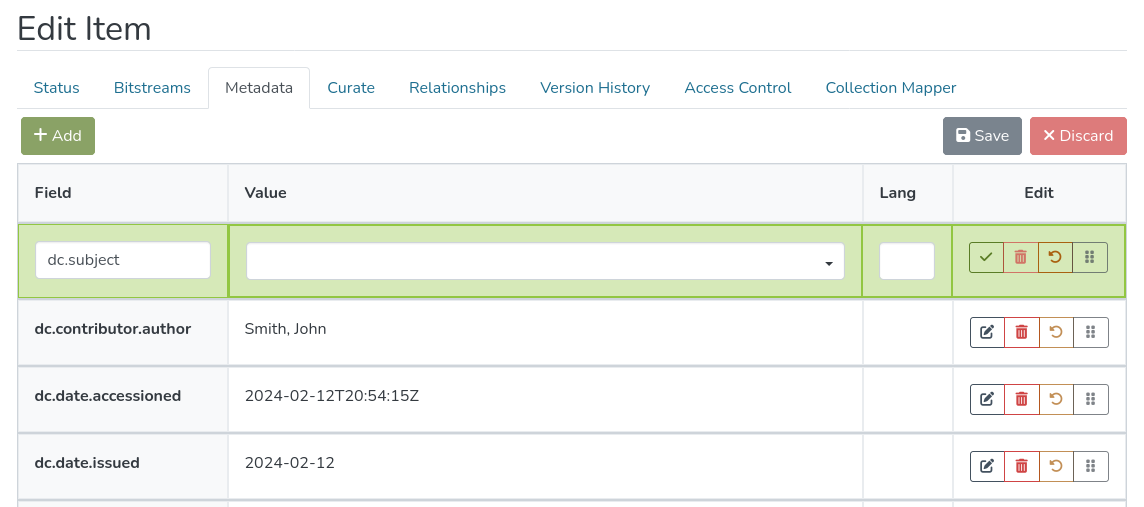Delete the dc.subject row with trash icon
Screen dimensions: 1144x507
click(x=1021, y=257)
